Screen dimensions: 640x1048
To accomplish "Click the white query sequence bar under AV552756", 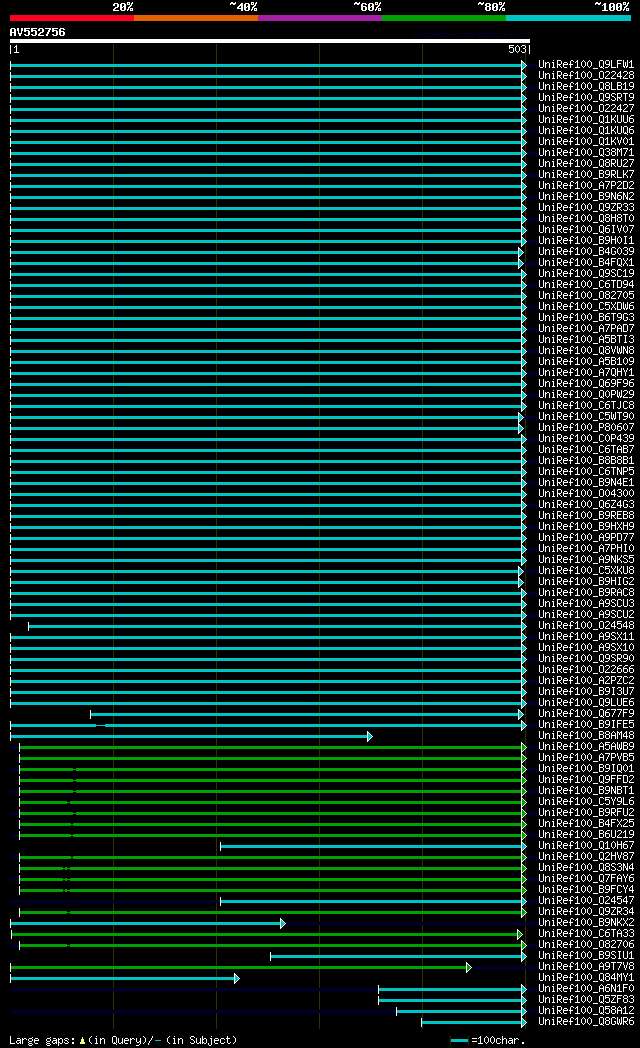I will coord(270,41).
